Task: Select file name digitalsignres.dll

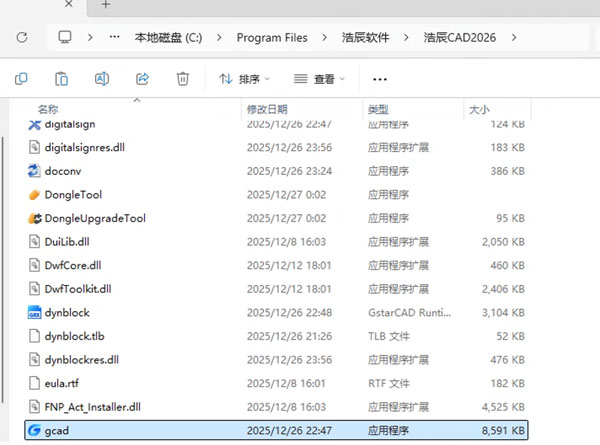Action: [x=85, y=148]
